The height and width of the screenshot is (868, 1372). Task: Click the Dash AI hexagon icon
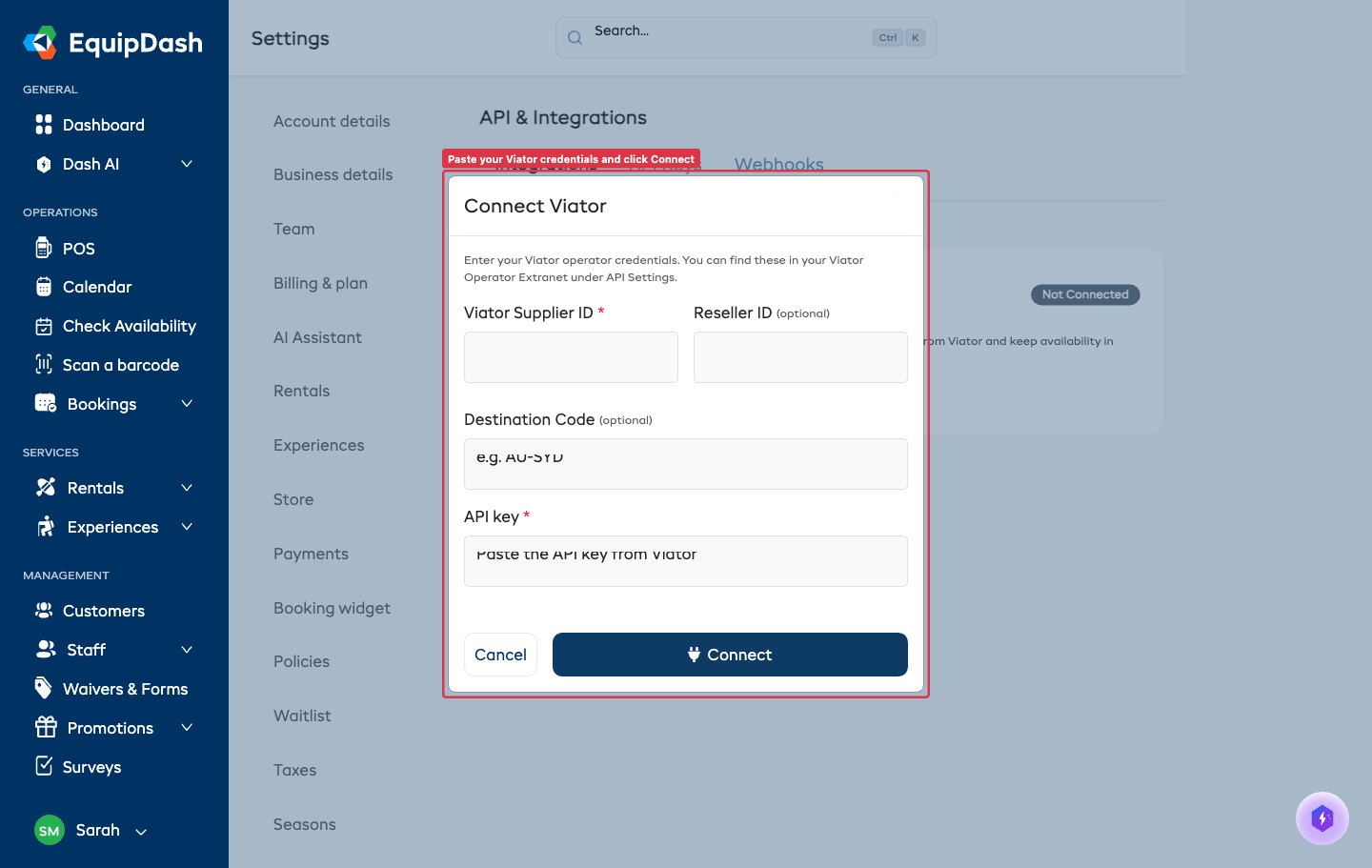(x=44, y=164)
